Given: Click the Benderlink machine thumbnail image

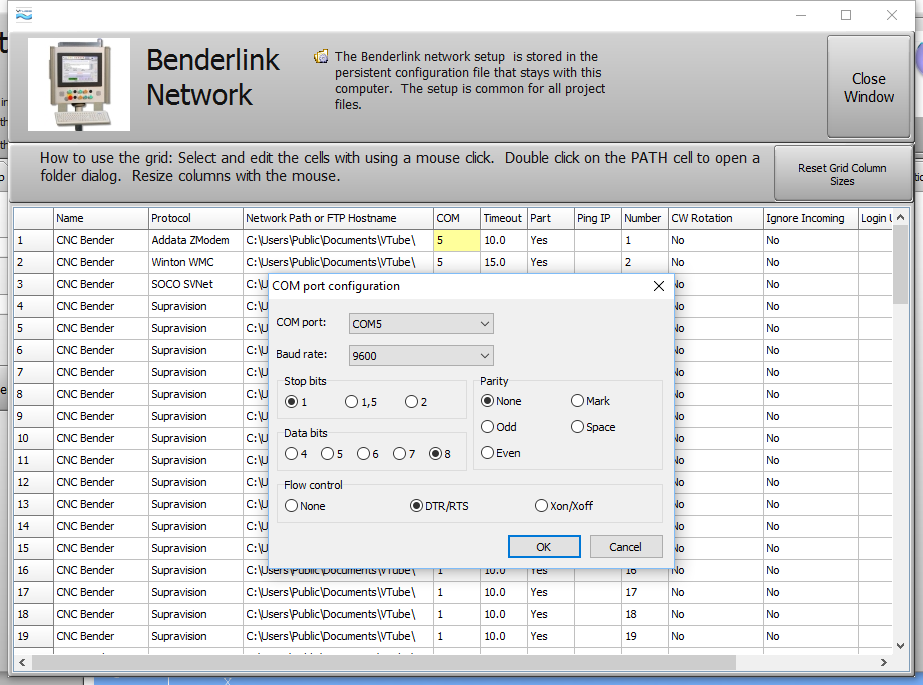Looking at the screenshot, I should pyautogui.click(x=78, y=85).
